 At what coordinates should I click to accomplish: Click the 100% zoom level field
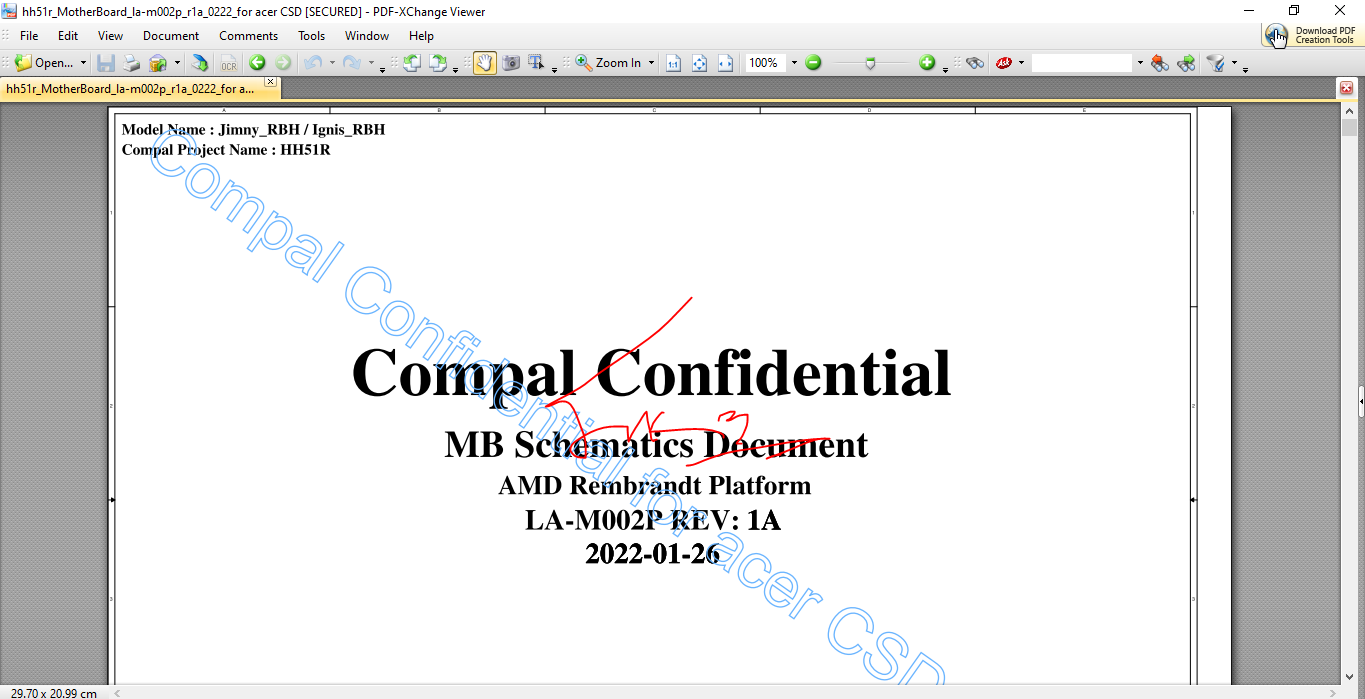(x=765, y=63)
